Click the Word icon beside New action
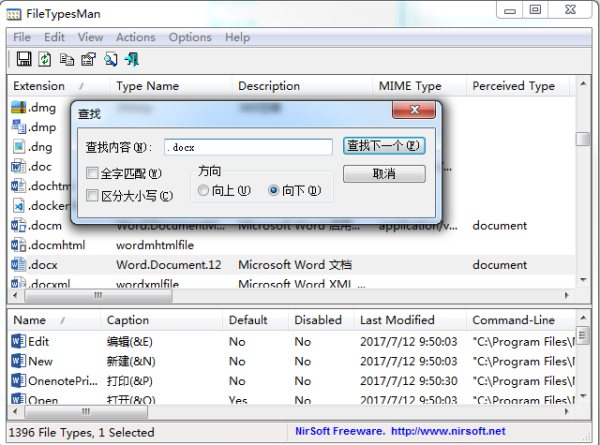Image resolution: width=600 pixels, height=445 pixels. [18, 361]
